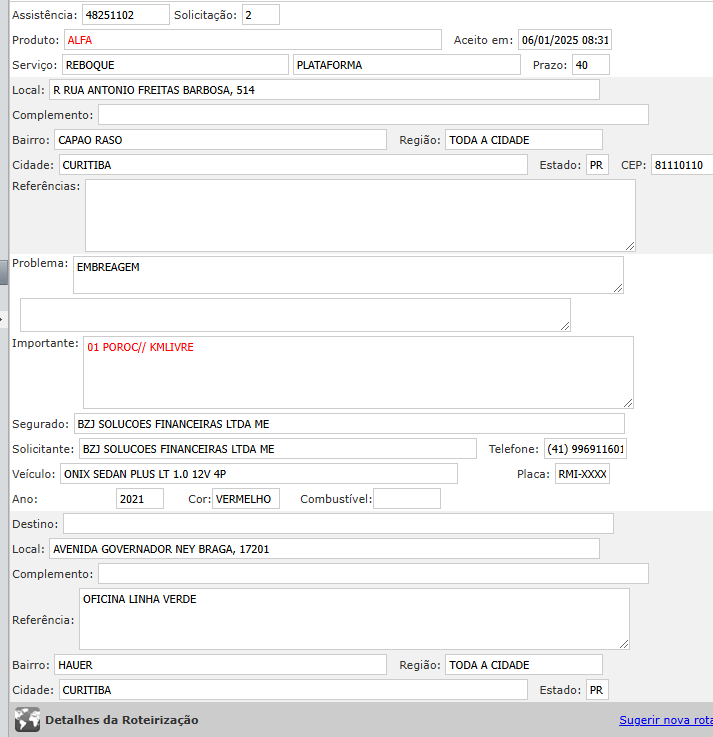Screen dimensions: 713x737
Task: Click the Detalhes da Roteirização globe icon
Action: (x=27, y=720)
